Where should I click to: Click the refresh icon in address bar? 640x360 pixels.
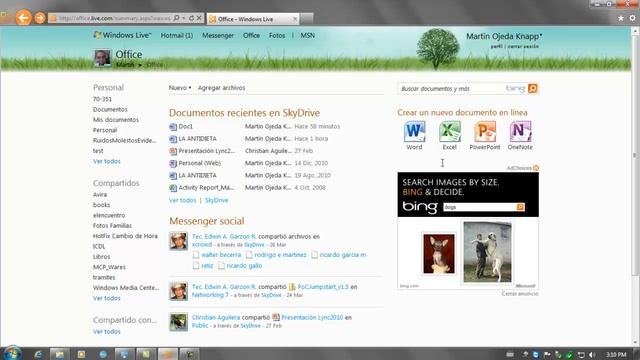pos(191,18)
